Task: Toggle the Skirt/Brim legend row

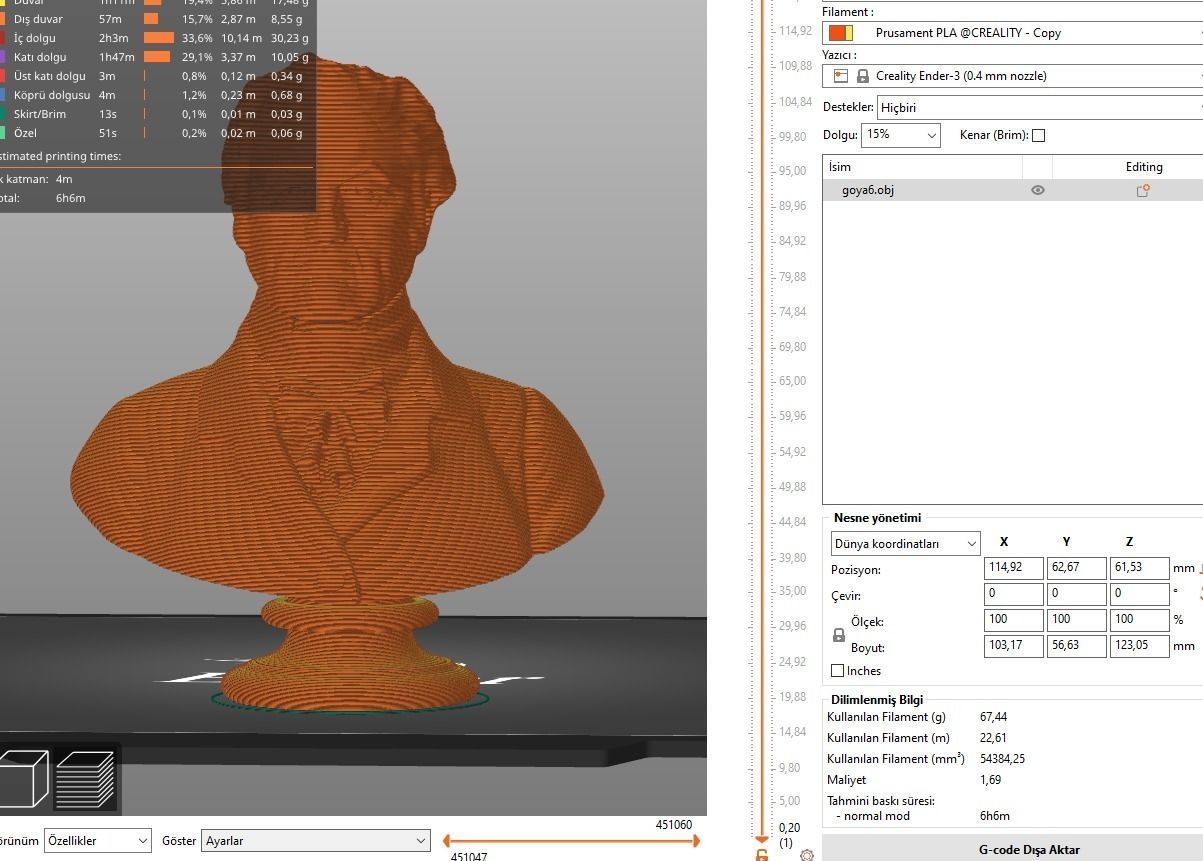Action: [x=156, y=114]
